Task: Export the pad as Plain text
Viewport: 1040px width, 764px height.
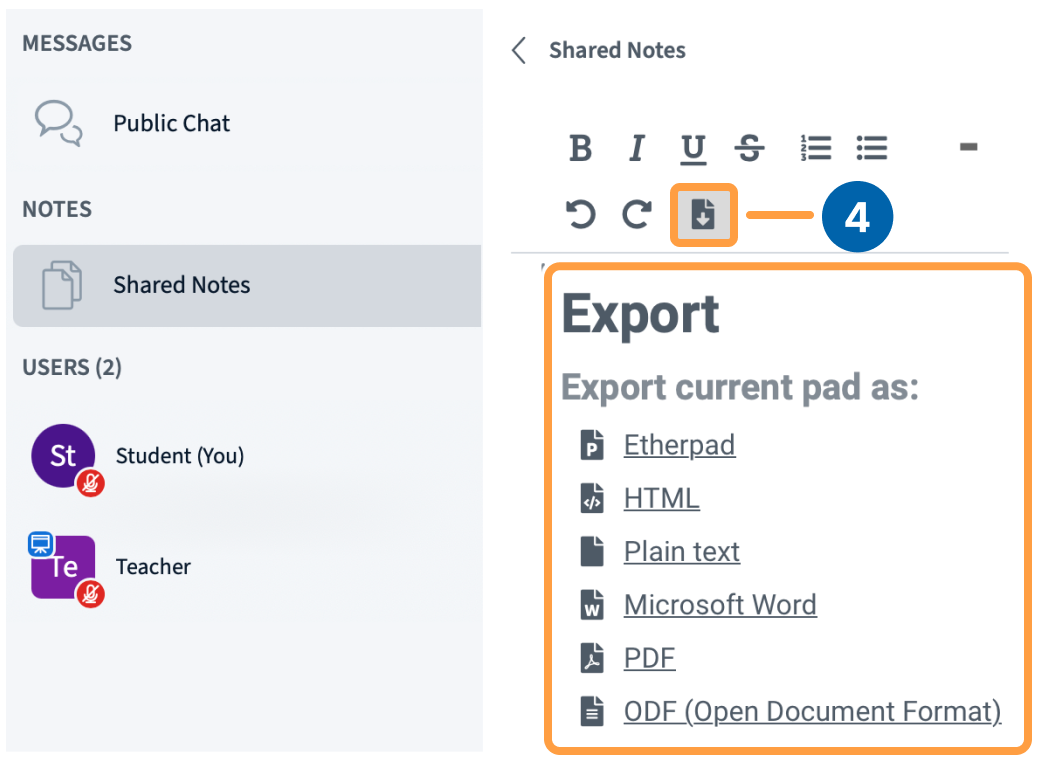Action: click(x=682, y=552)
